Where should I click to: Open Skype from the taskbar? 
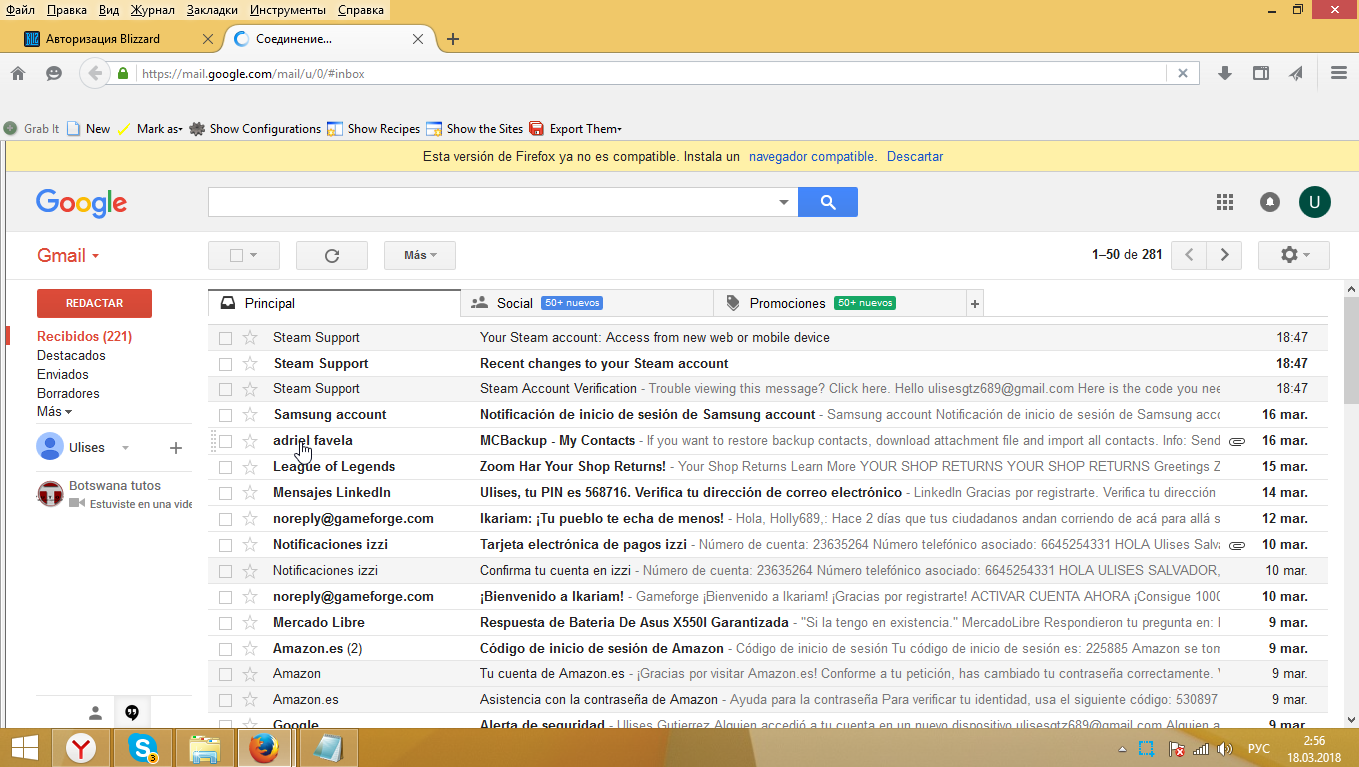pos(143,747)
